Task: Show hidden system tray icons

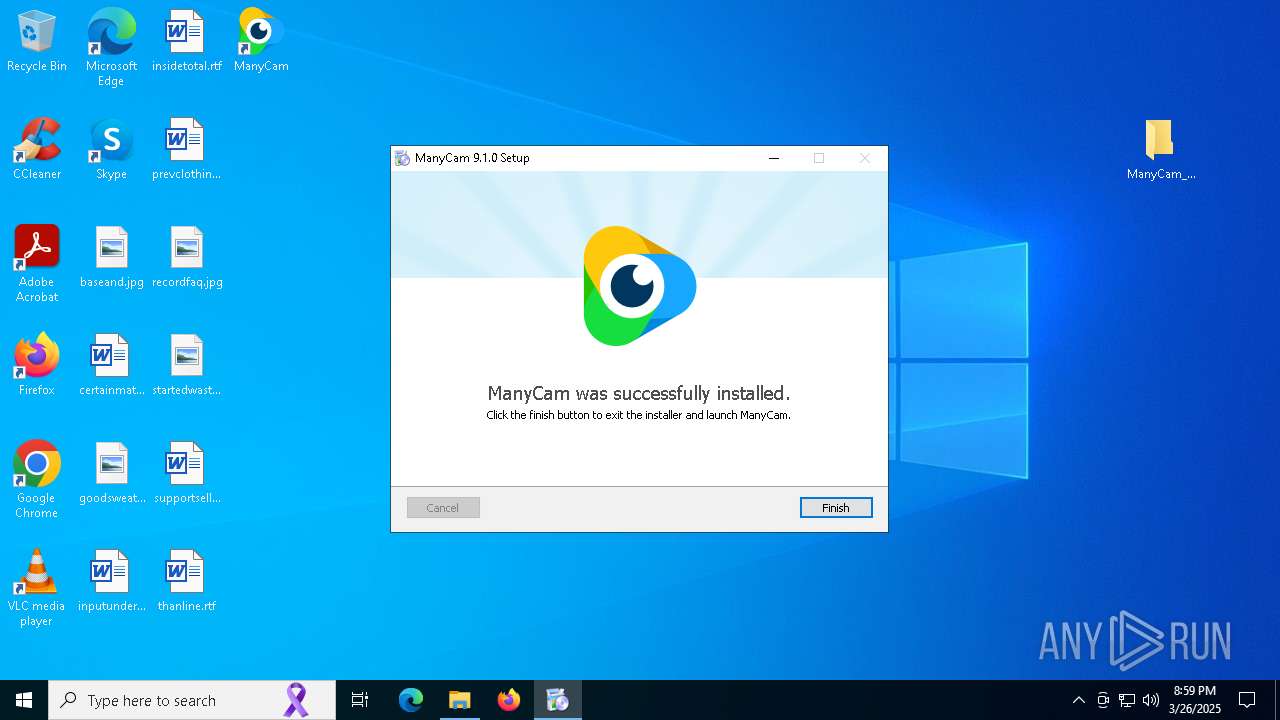Action: [1078, 700]
